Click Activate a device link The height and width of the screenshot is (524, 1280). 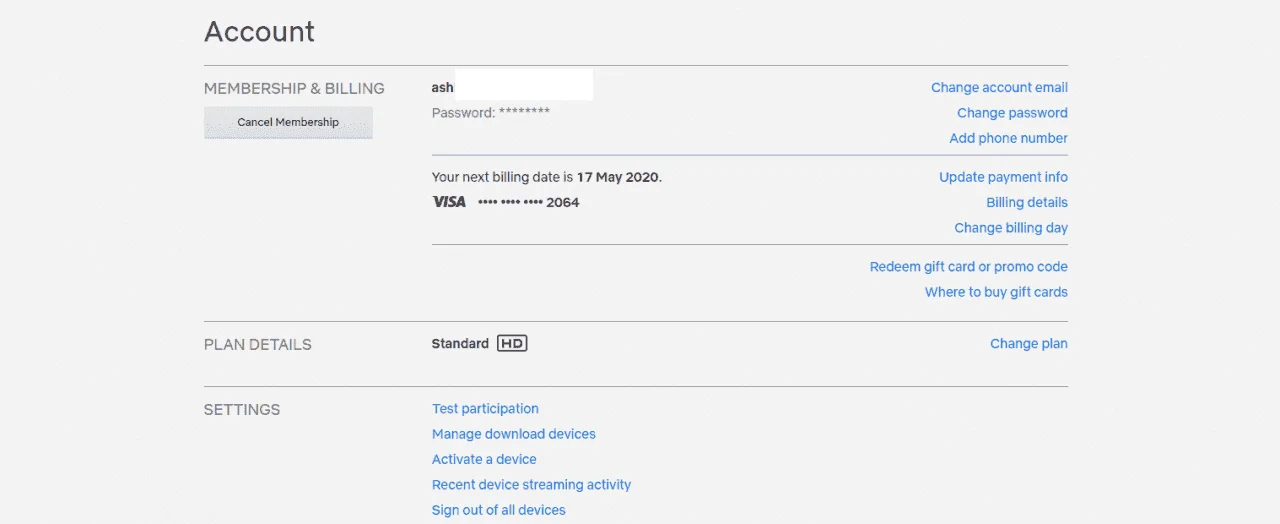(x=484, y=460)
